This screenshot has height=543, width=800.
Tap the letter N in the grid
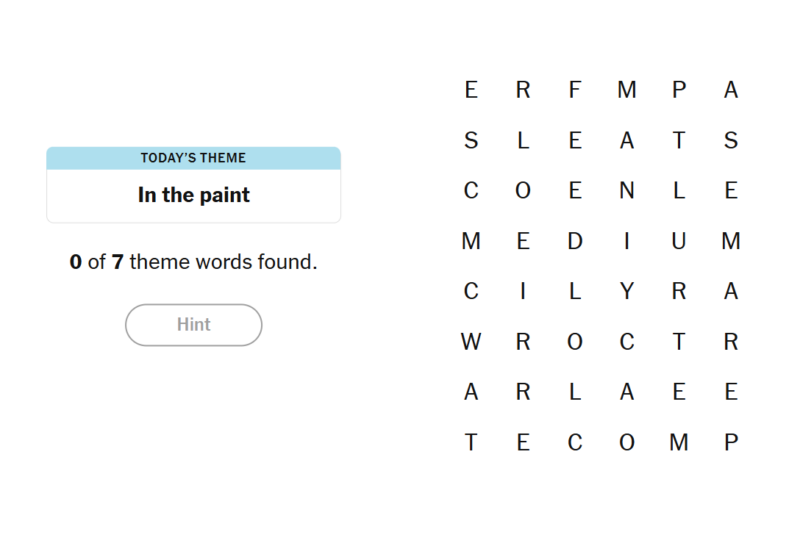[x=627, y=190]
